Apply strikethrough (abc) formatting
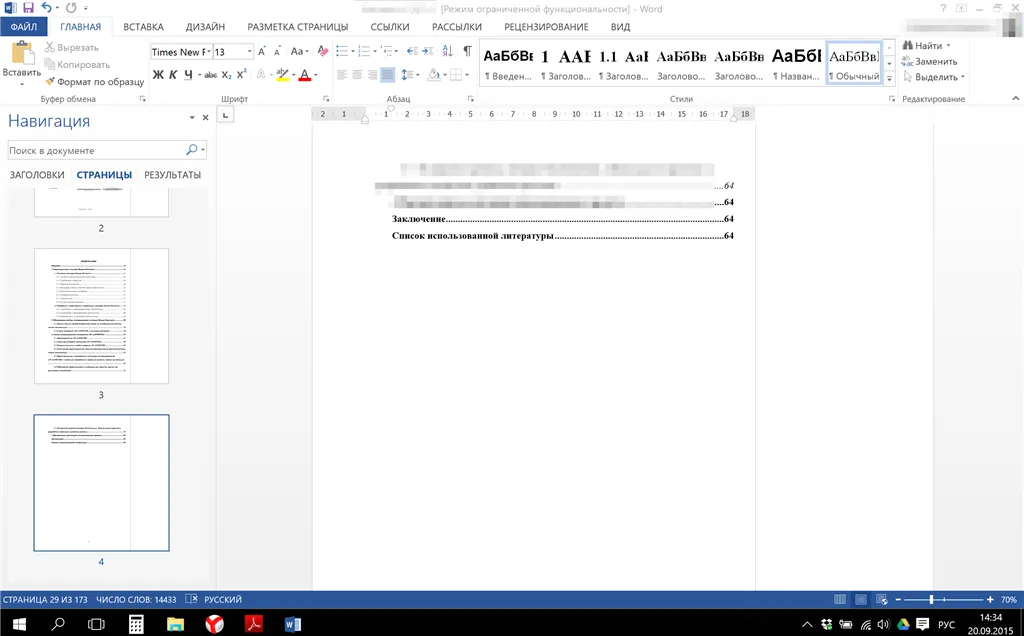Screen dimensions: 1024x636 tap(210, 75)
